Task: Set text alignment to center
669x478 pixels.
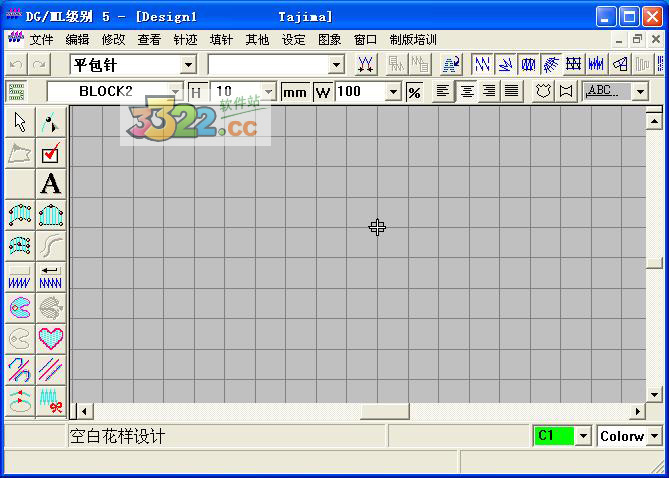Action: pyautogui.click(x=467, y=91)
